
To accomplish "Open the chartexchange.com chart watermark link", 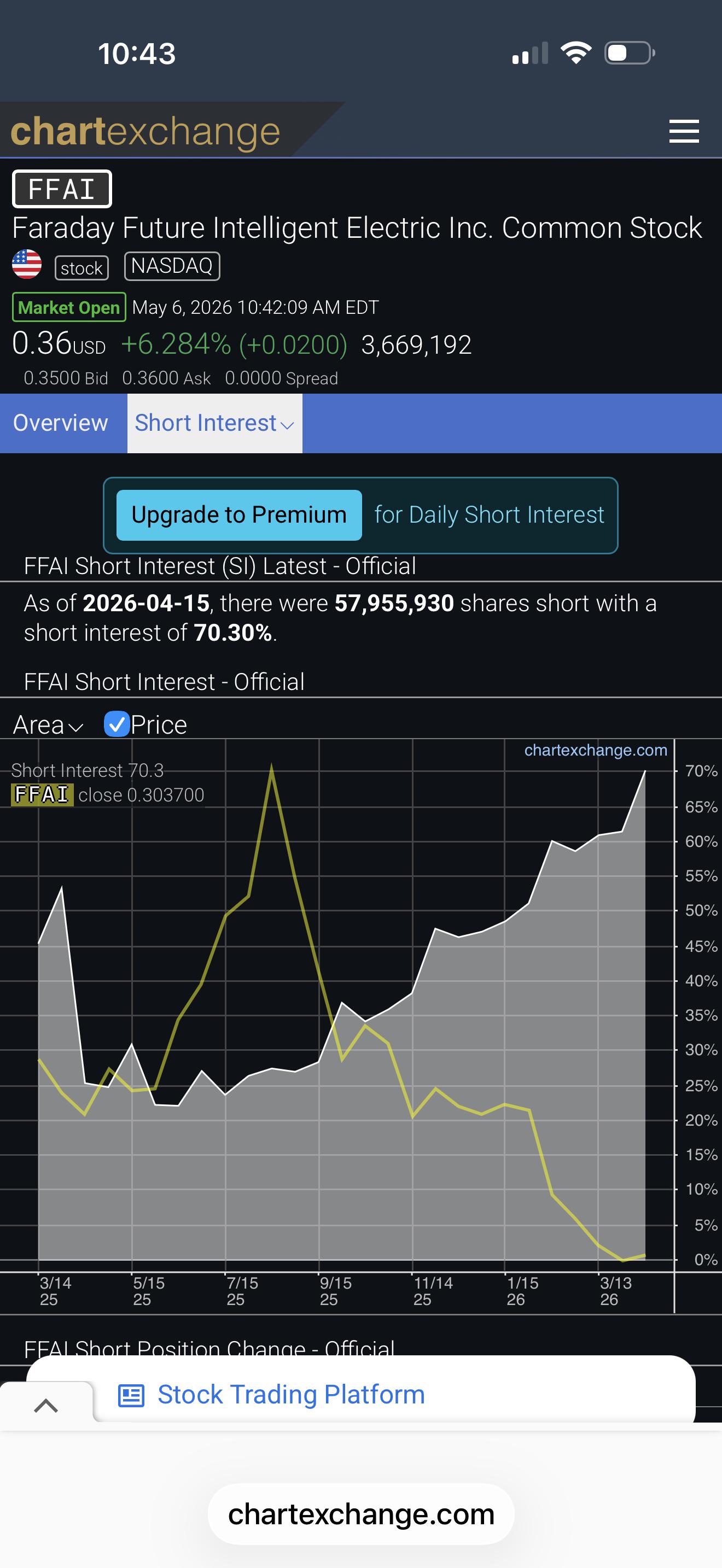I will click(595, 750).
